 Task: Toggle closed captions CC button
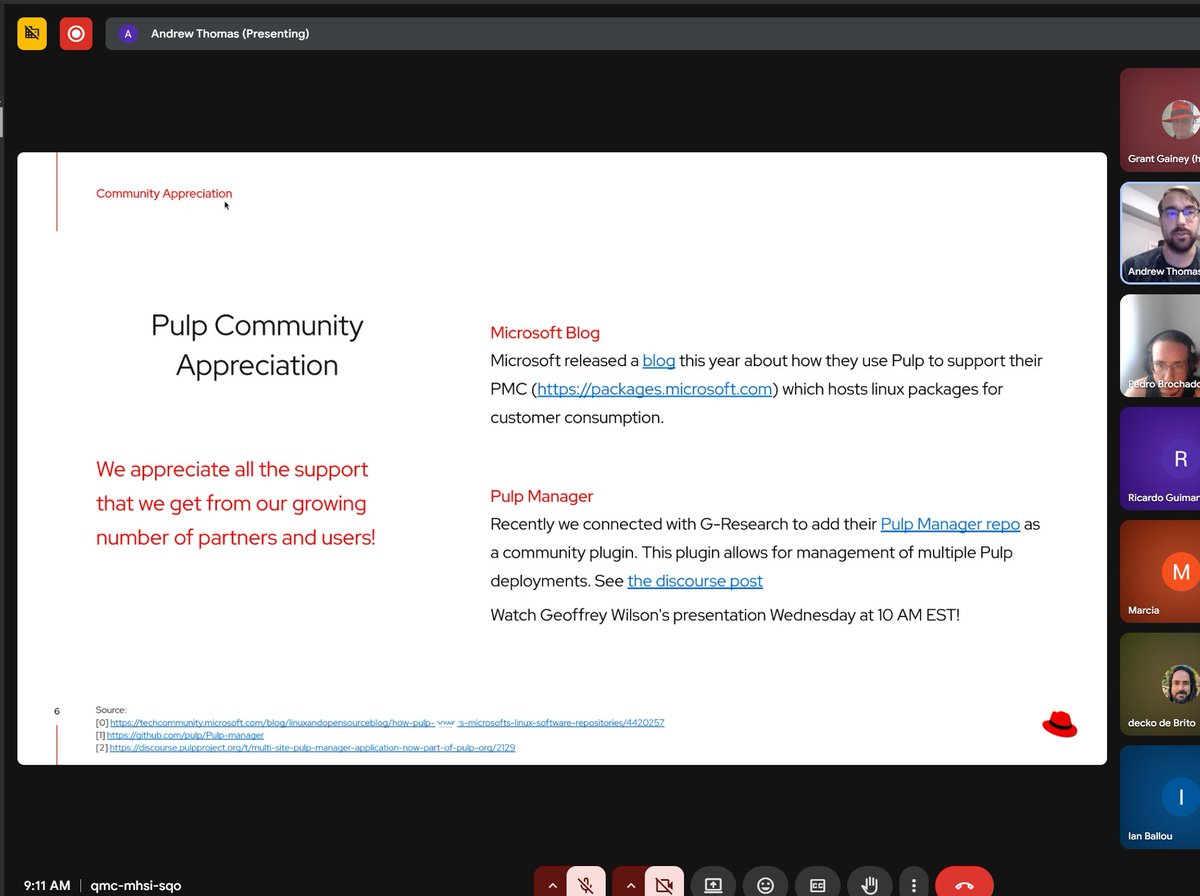(817, 884)
